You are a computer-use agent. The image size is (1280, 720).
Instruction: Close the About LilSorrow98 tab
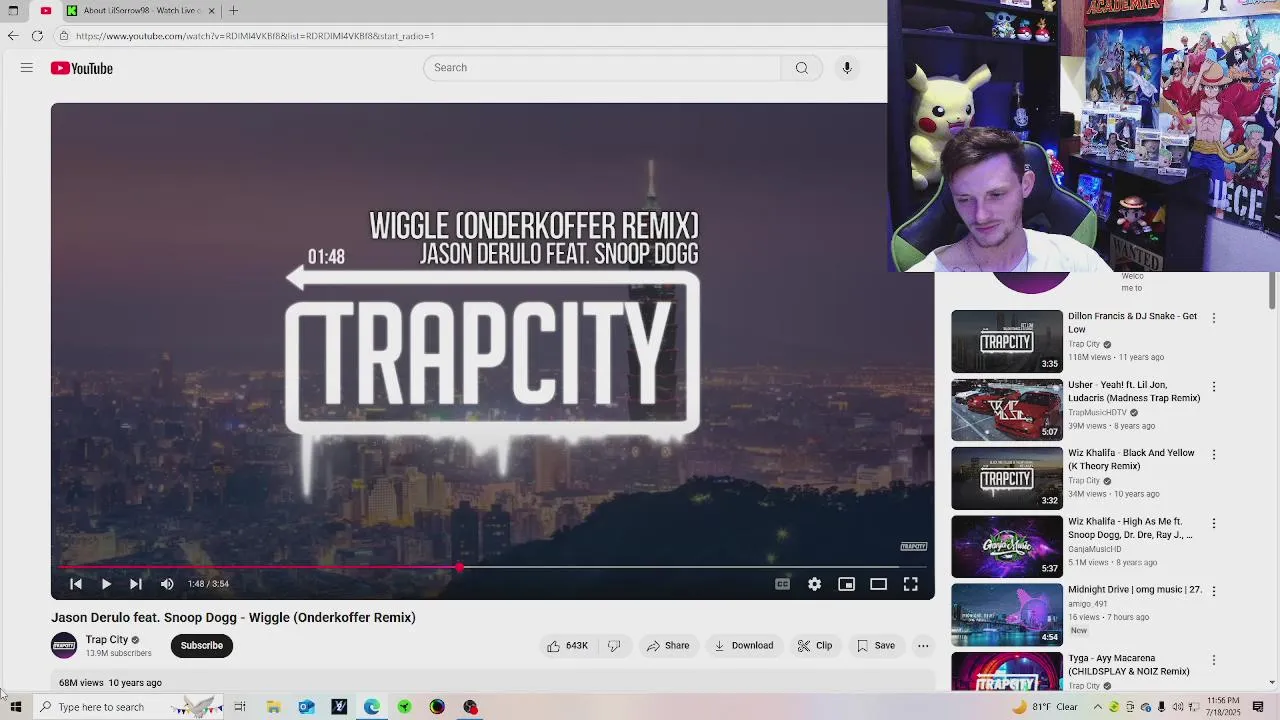(211, 10)
